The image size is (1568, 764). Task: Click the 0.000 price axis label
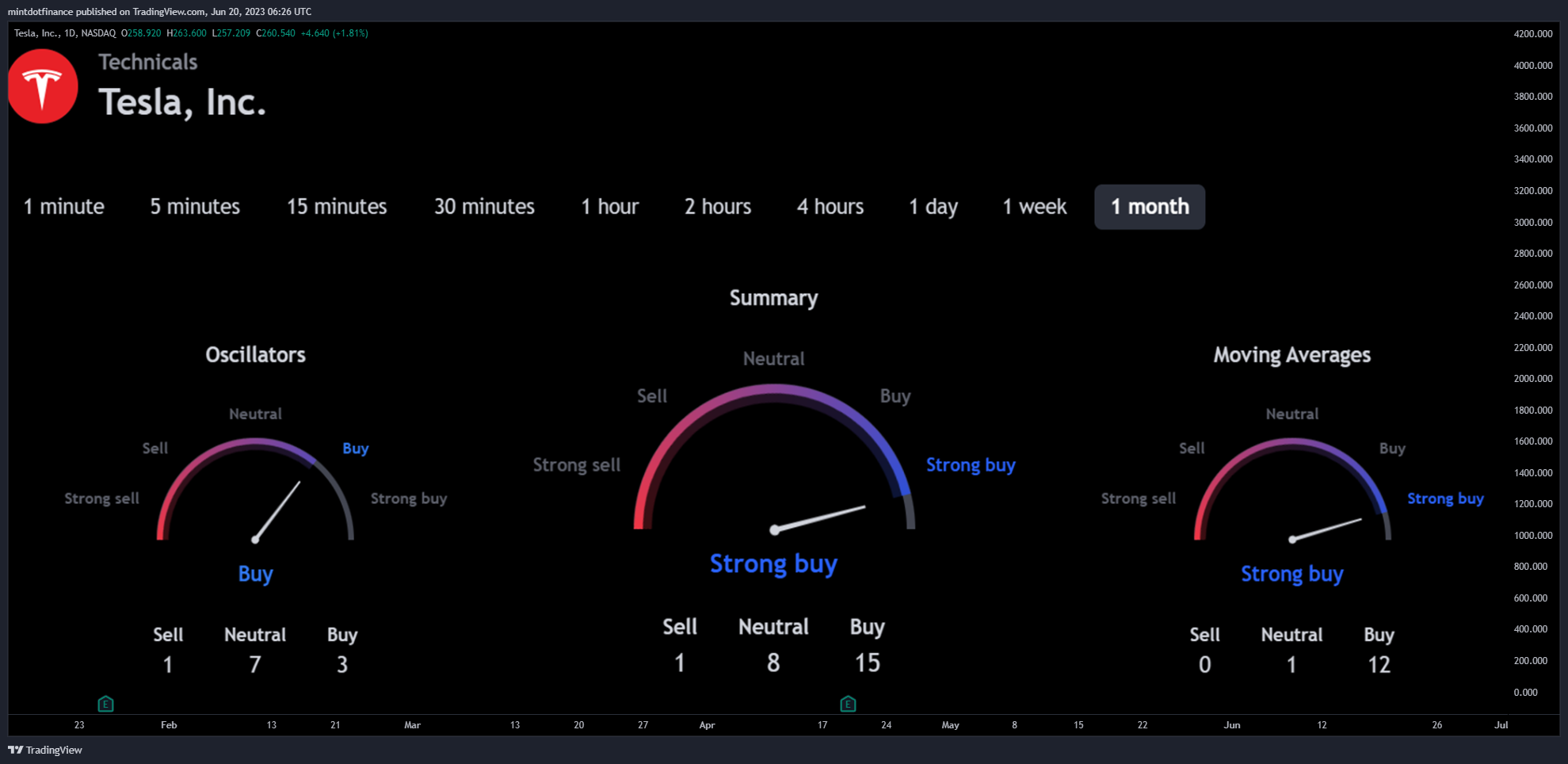point(1525,693)
